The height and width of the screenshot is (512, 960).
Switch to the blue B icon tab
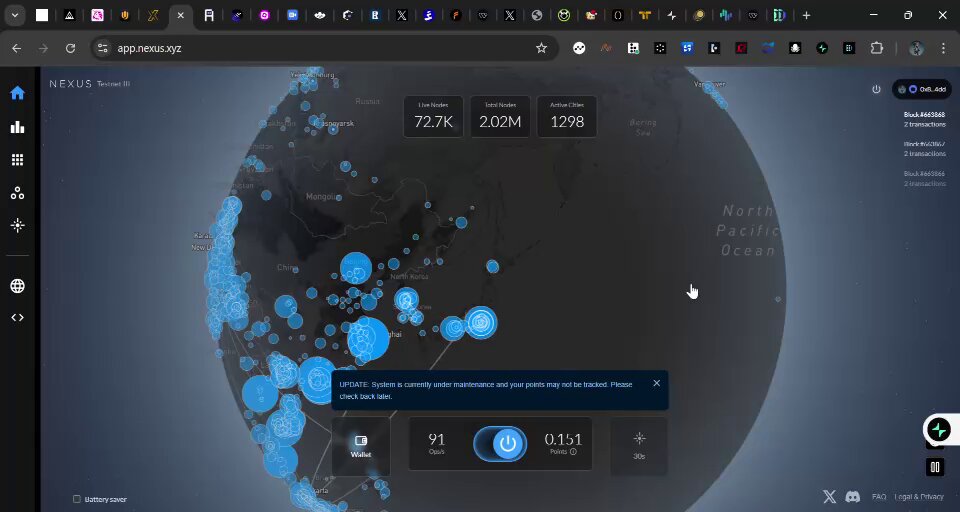click(x=375, y=16)
